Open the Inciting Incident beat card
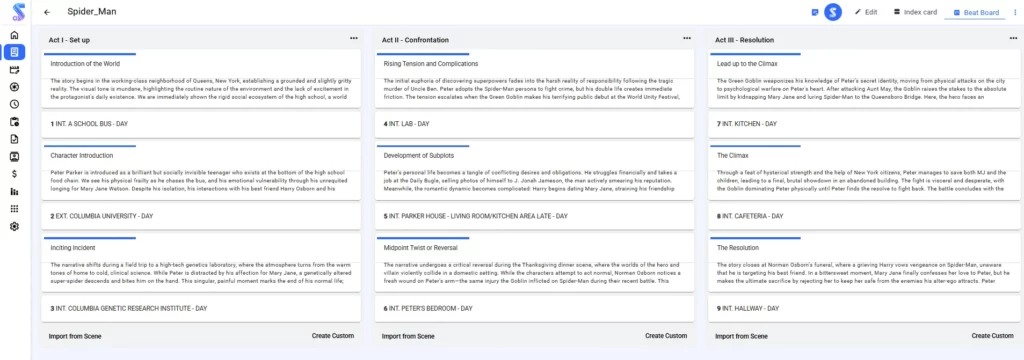Viewport: 1024px width, 360px height. pyautogui.click(x=200, y=264)
